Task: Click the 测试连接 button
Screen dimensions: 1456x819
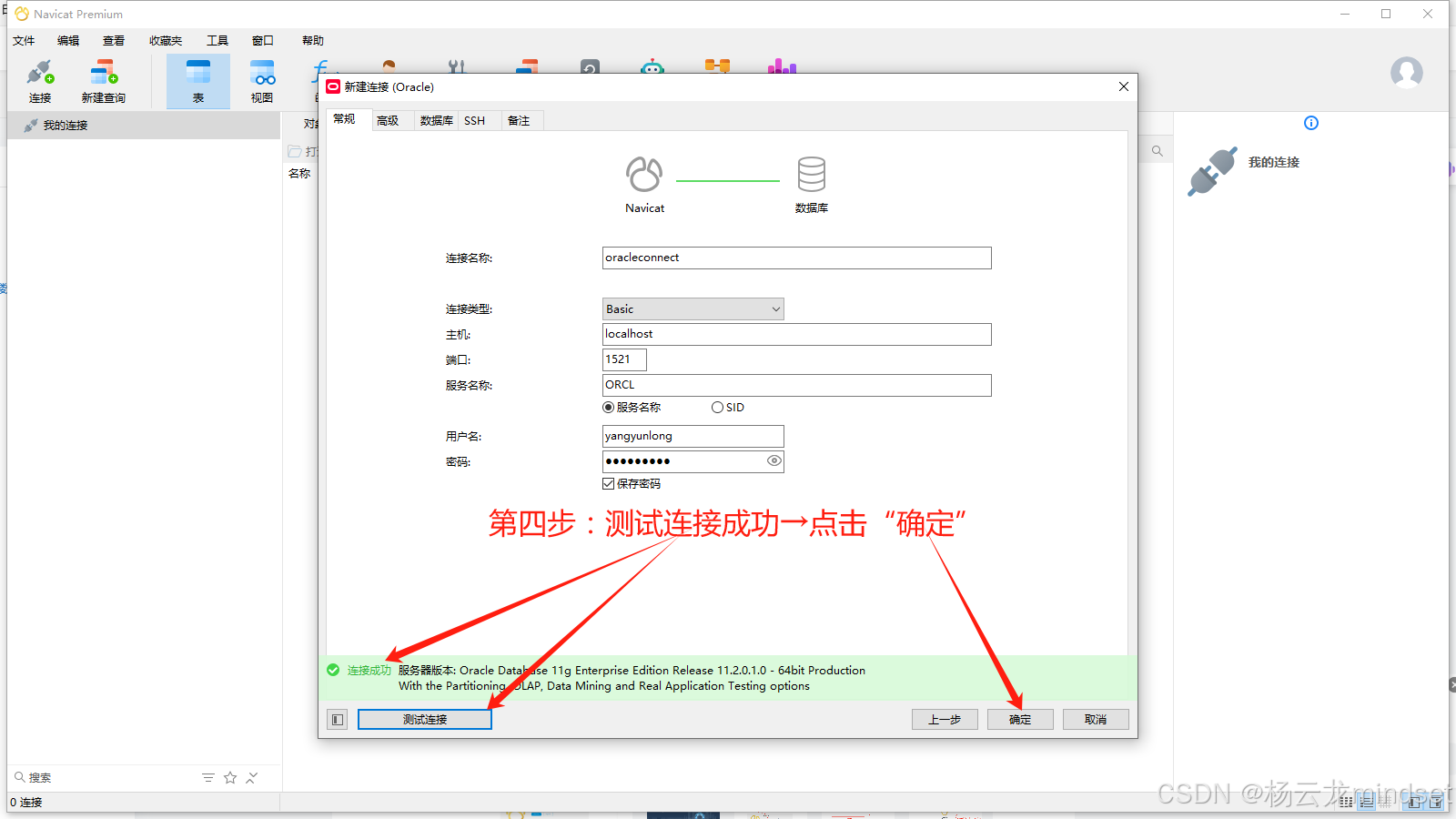Action: [x=425, y=720]
